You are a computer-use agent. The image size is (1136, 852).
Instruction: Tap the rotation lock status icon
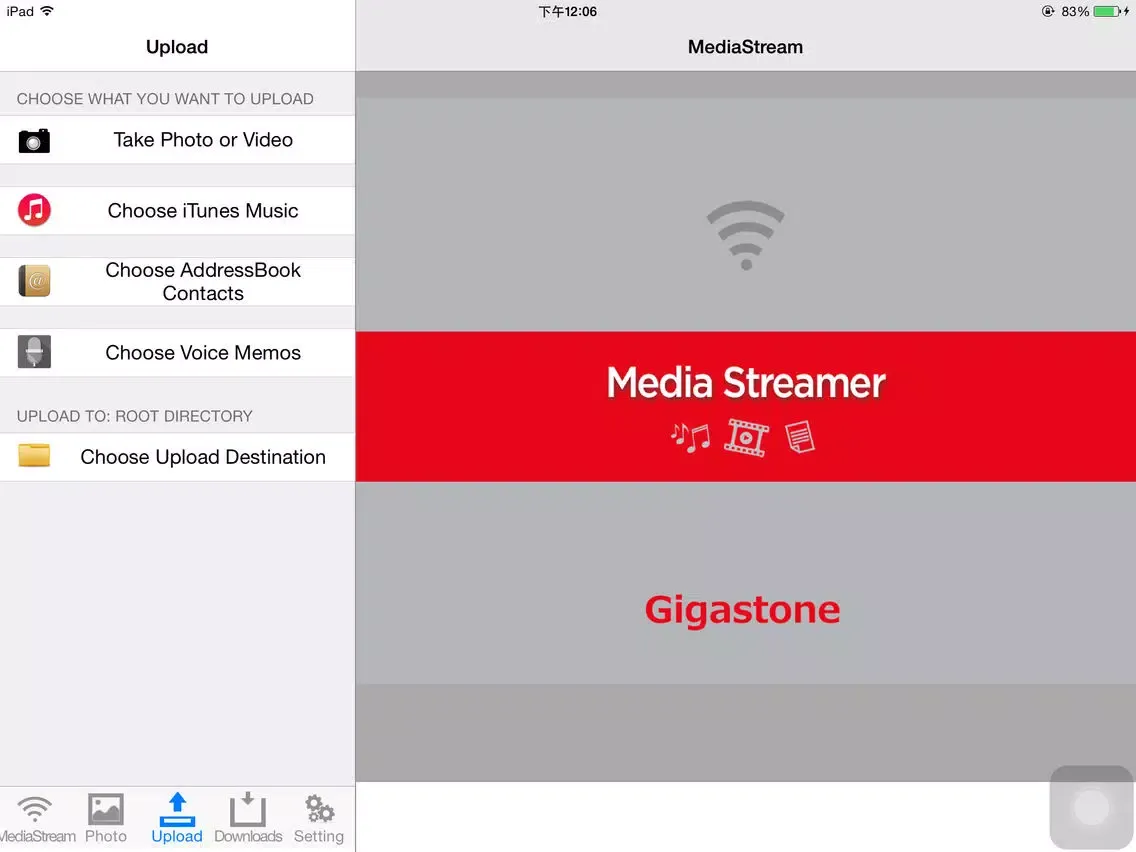[1048, 11]
